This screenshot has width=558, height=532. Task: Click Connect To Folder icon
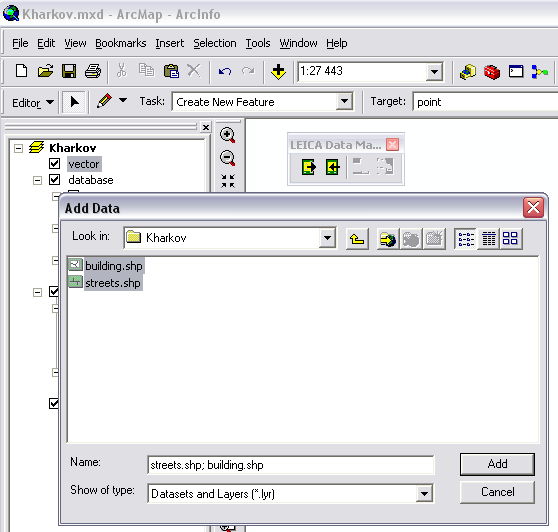[388, 239]
